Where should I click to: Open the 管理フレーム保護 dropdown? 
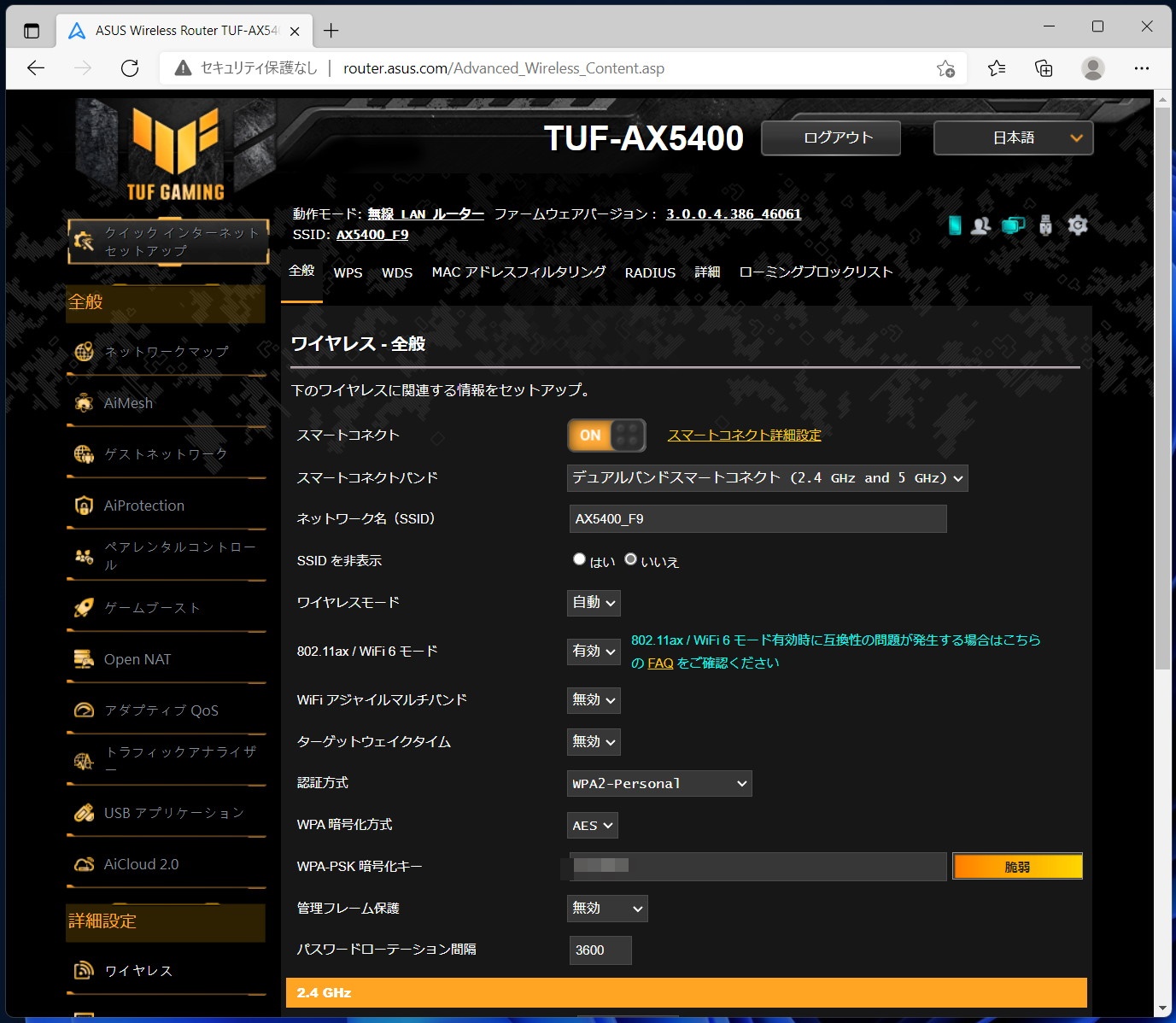click(607, 909)
